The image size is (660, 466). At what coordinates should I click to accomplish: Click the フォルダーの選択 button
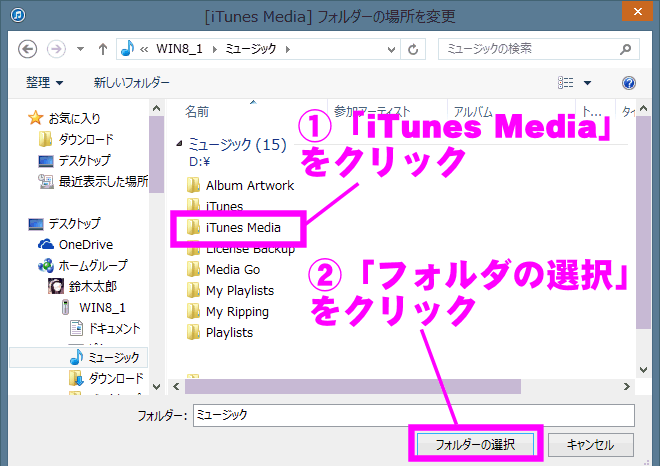[x=475, y=444]
